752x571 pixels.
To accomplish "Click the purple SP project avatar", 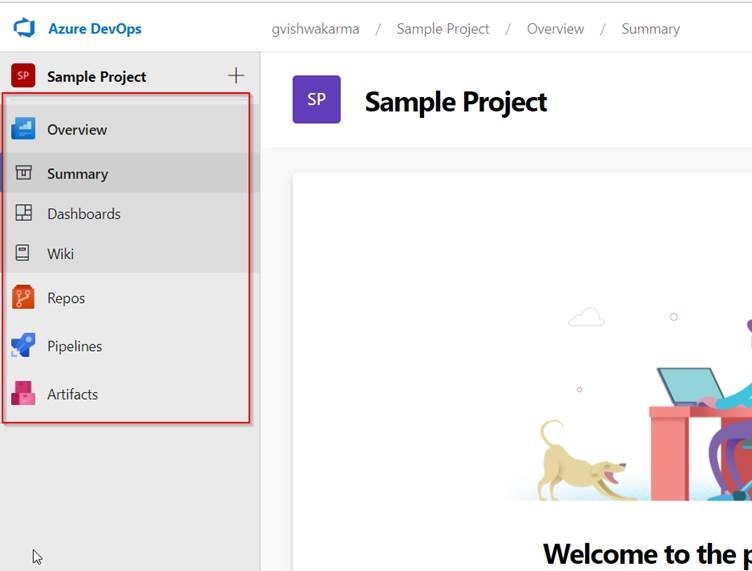I will pos(317,99).
